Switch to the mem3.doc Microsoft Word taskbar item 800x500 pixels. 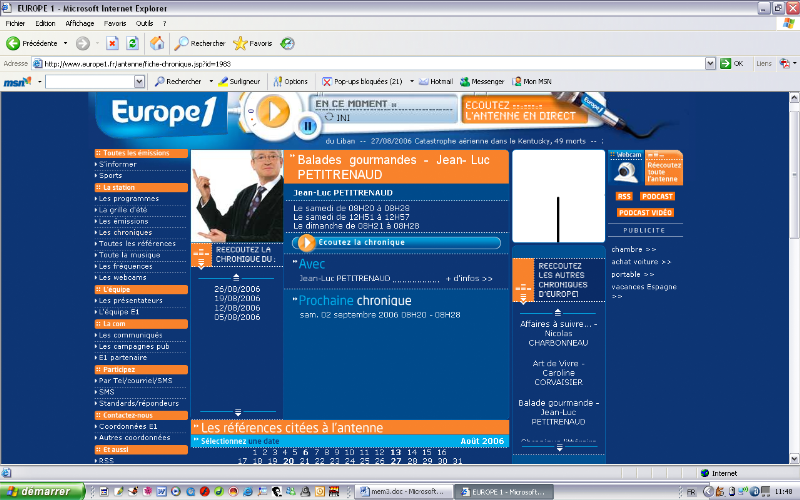coord(403,492)
